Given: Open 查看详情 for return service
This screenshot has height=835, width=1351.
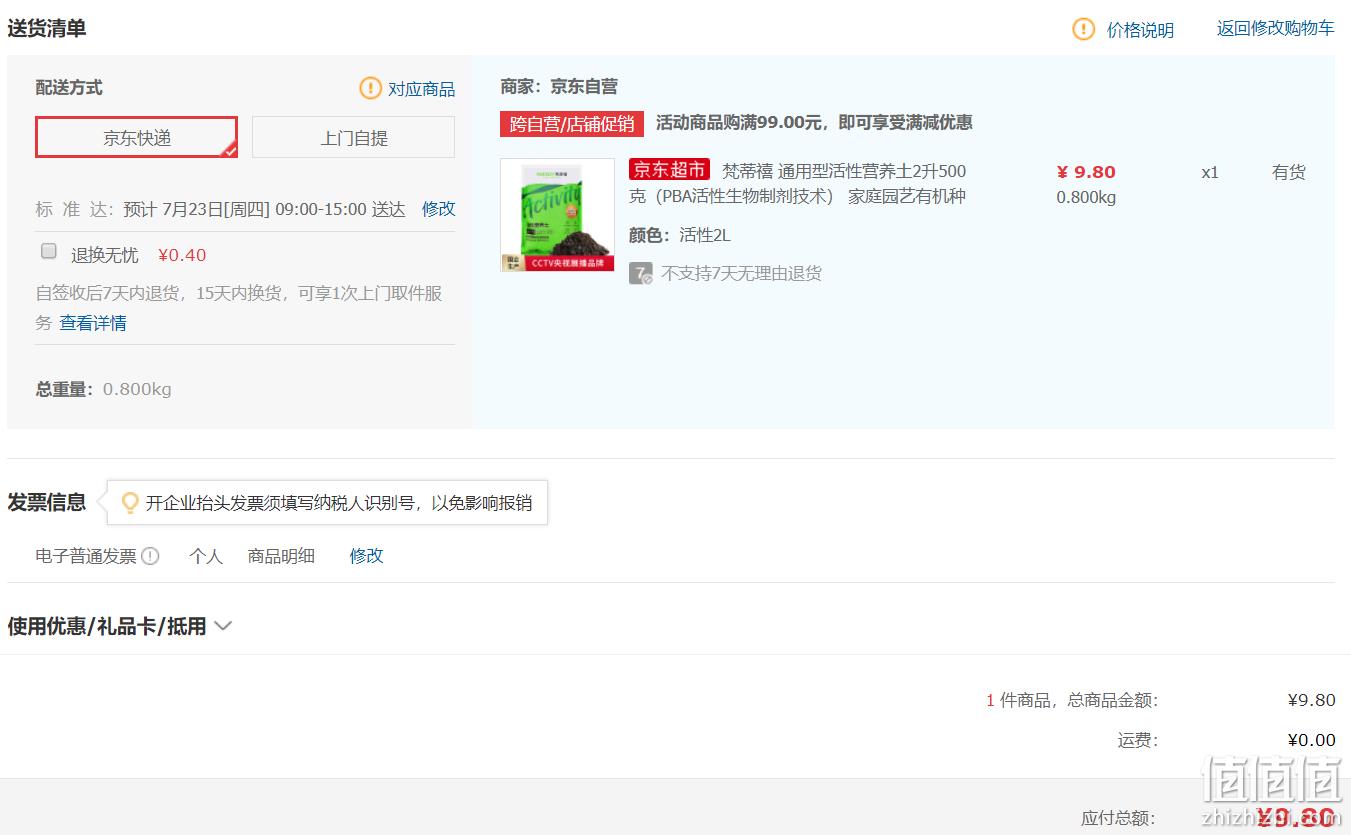Looking at the screenshot, I should coord(93,323).
